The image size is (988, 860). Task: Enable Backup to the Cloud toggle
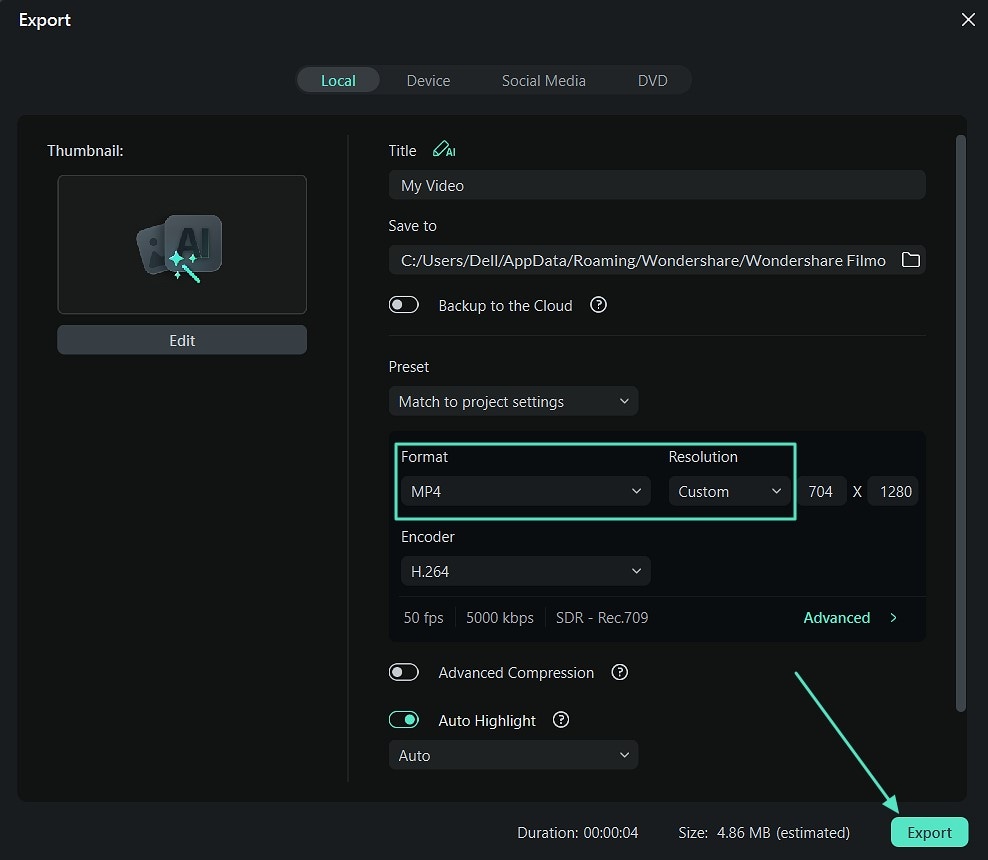[x=404, y=305]
